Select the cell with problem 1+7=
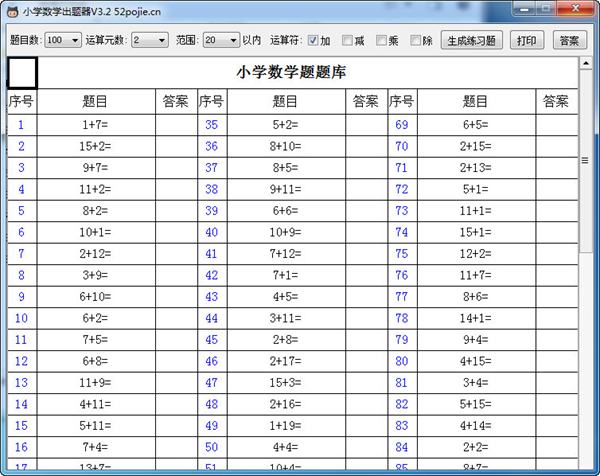Image resolution: width=600 pixels, height=476 pixels. [x=96, y=125]
